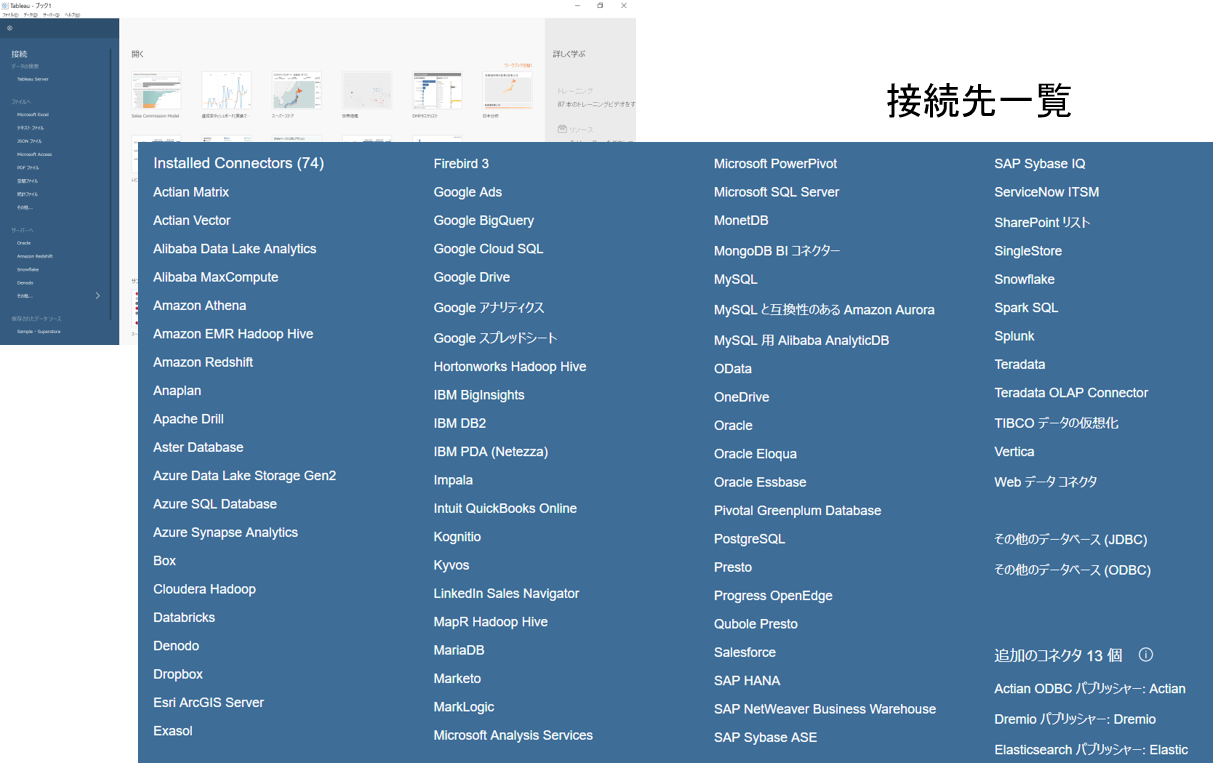Select その他のデータベース (JDBC)
Image resolution: width=1213 pixels, height=763 pixels.
(x=1071, y=540)
